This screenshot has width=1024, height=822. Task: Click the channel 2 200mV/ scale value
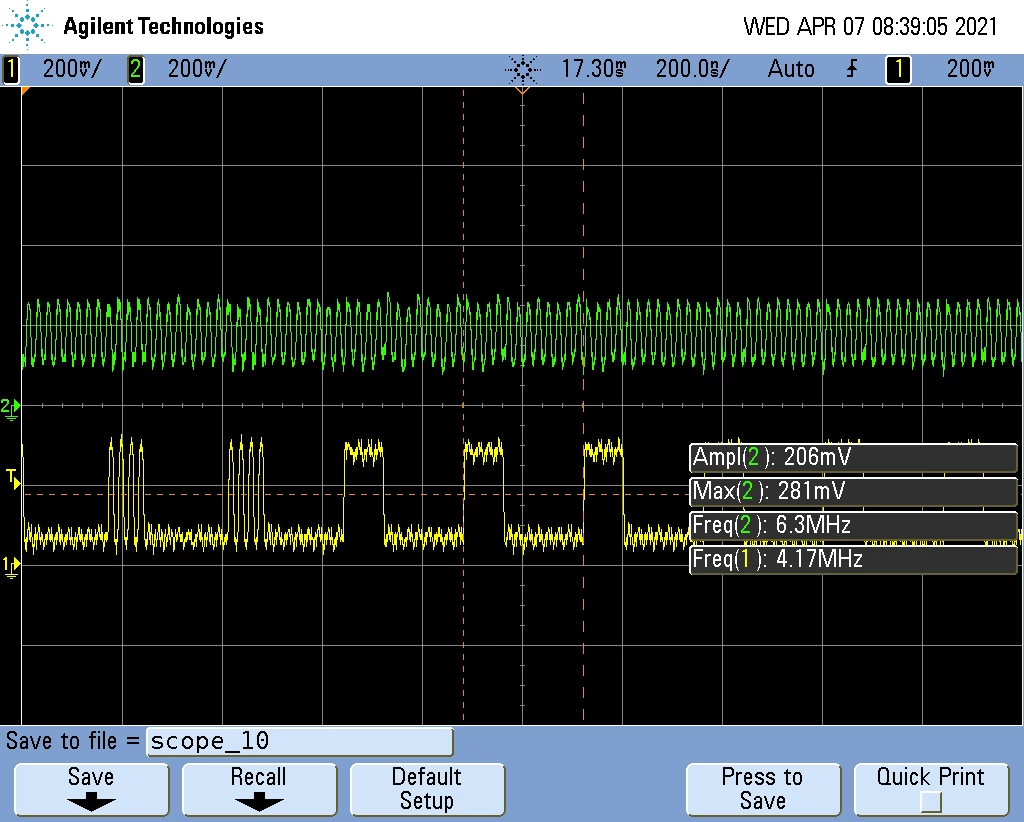[x=197, y=69]
